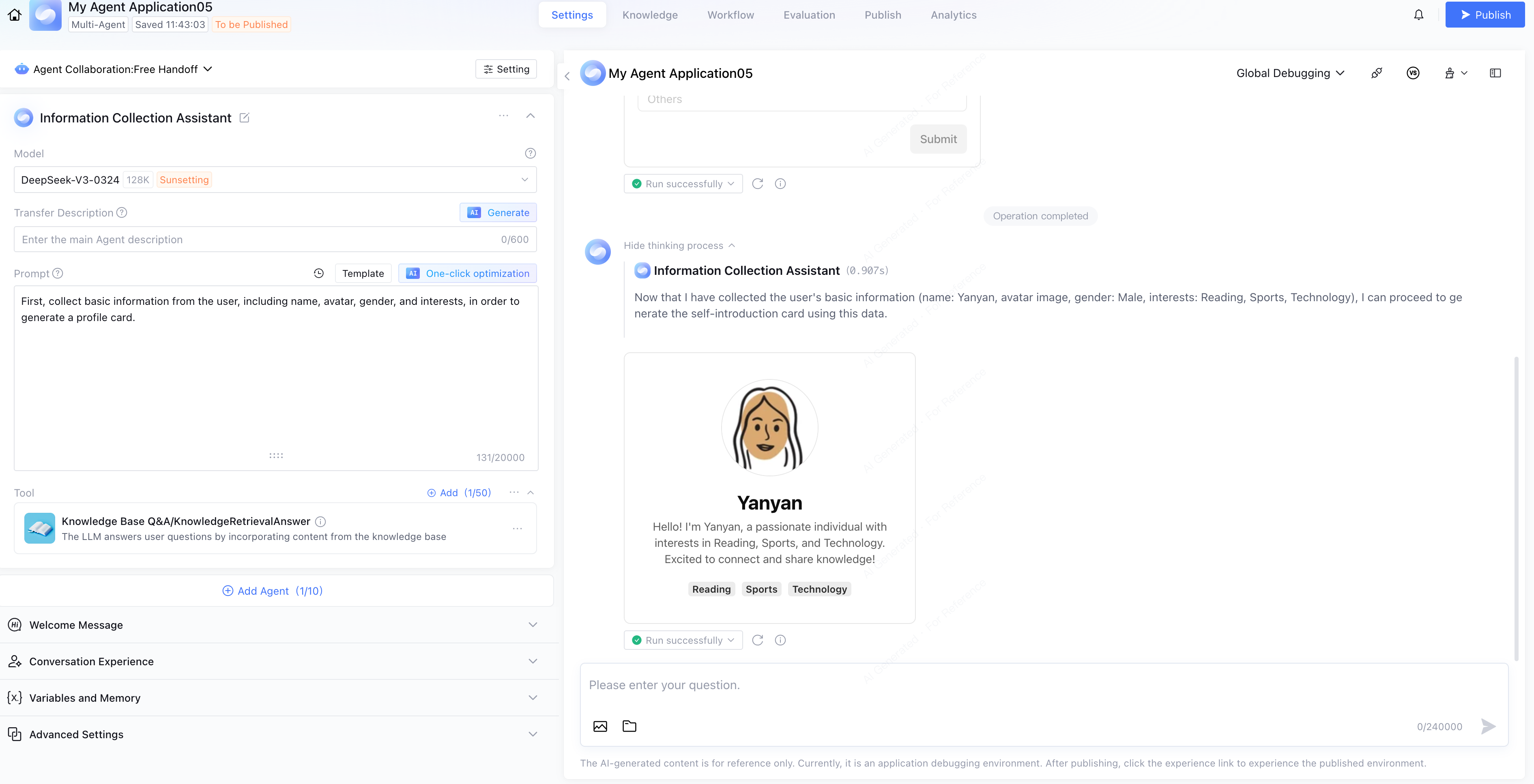1534x784 pixels.
Task: Click the upload image icon in chat
Action: 599,726
